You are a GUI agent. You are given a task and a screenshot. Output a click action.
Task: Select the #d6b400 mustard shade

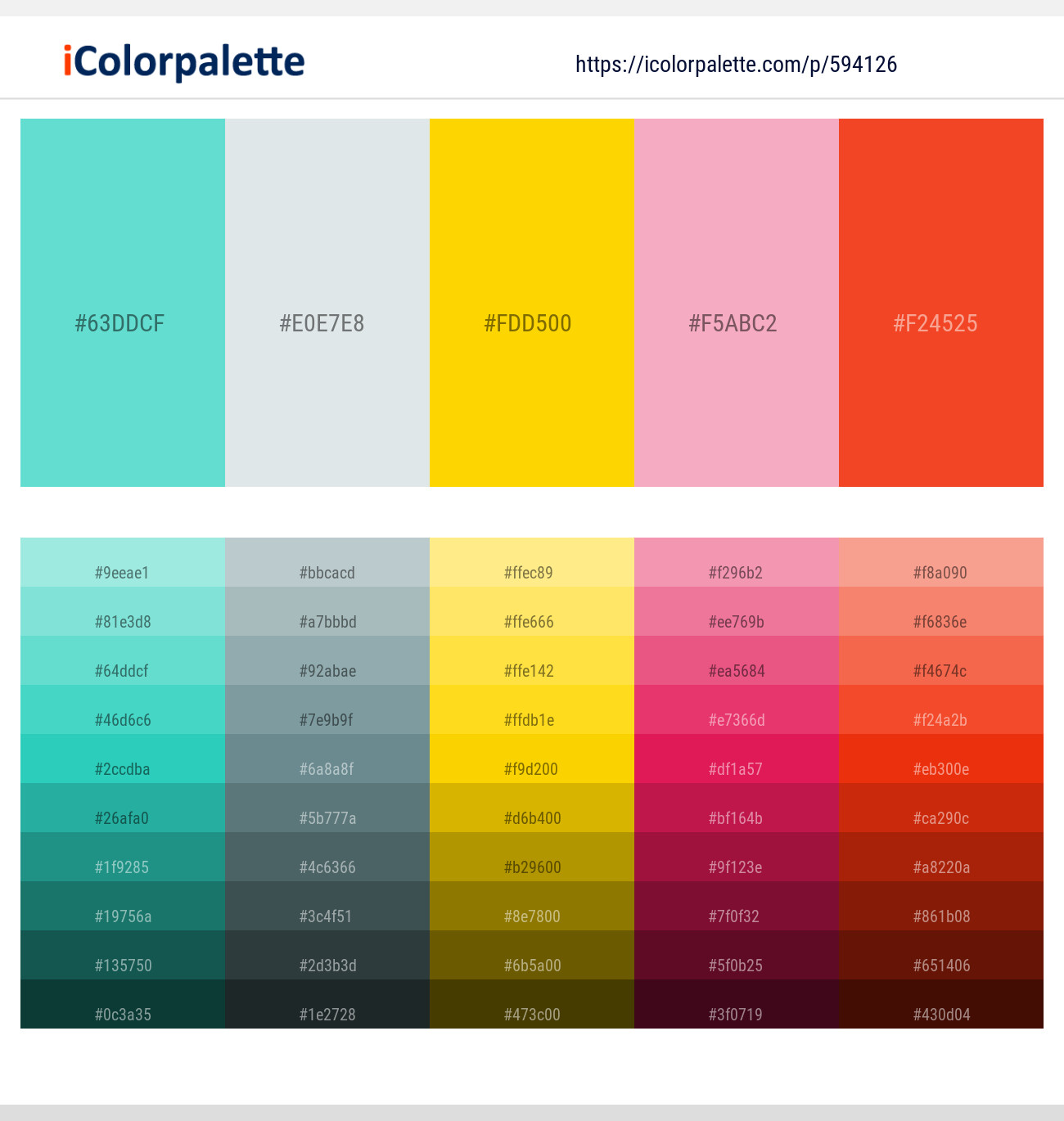click(x=532, y=808)
